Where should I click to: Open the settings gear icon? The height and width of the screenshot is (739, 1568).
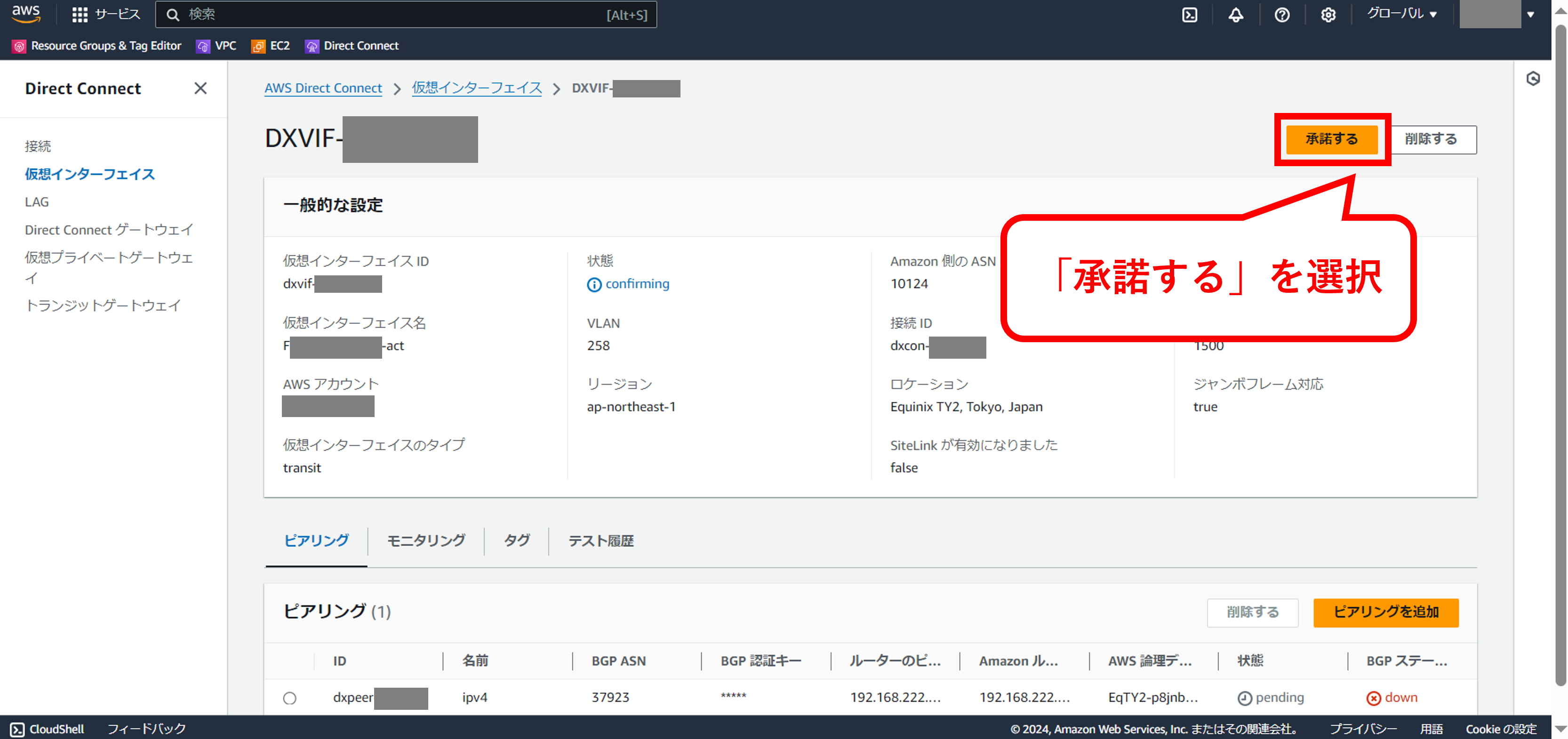pos(1328,15)
